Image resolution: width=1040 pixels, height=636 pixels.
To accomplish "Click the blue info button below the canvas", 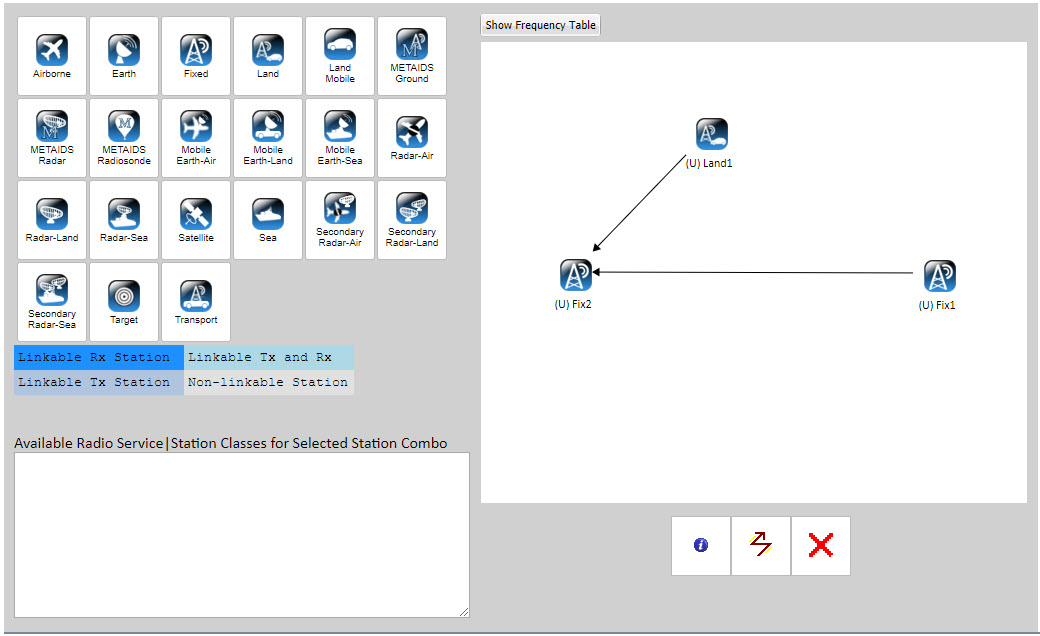I will [x=700, y=545].
